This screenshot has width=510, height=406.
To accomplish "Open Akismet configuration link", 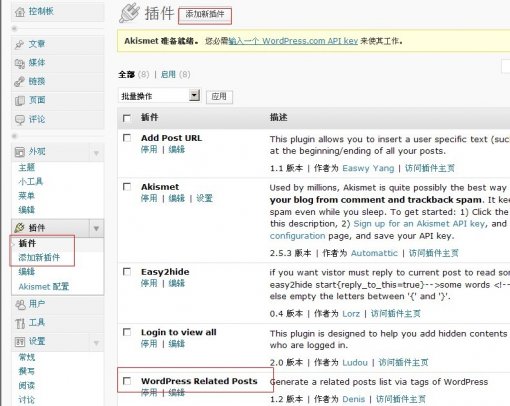I will pos(297,236).
